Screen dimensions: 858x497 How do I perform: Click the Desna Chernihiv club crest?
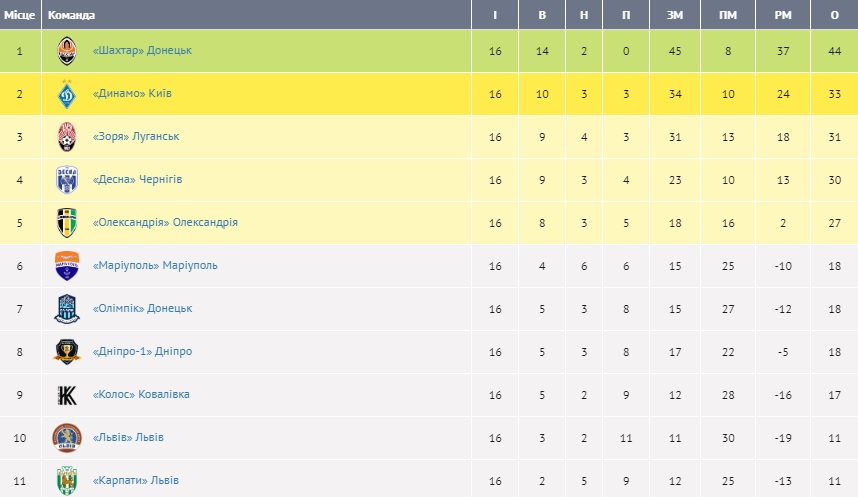67,180
